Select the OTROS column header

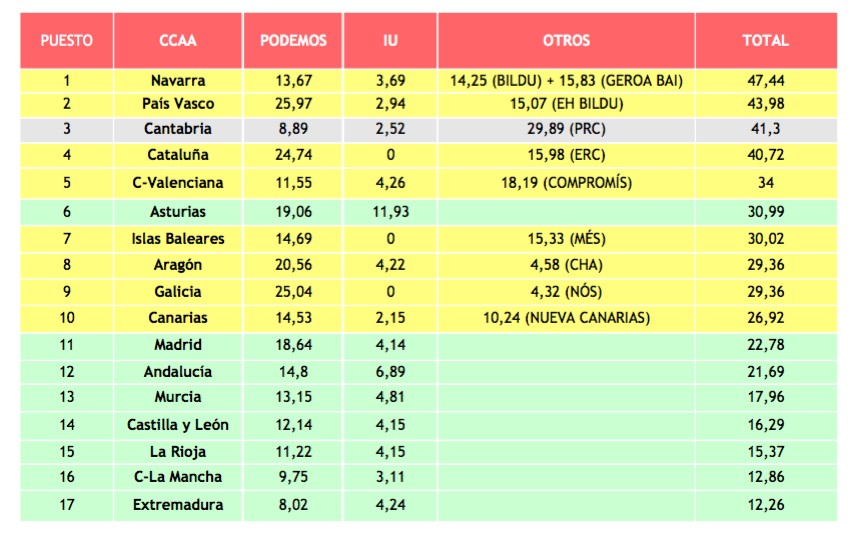566,41
